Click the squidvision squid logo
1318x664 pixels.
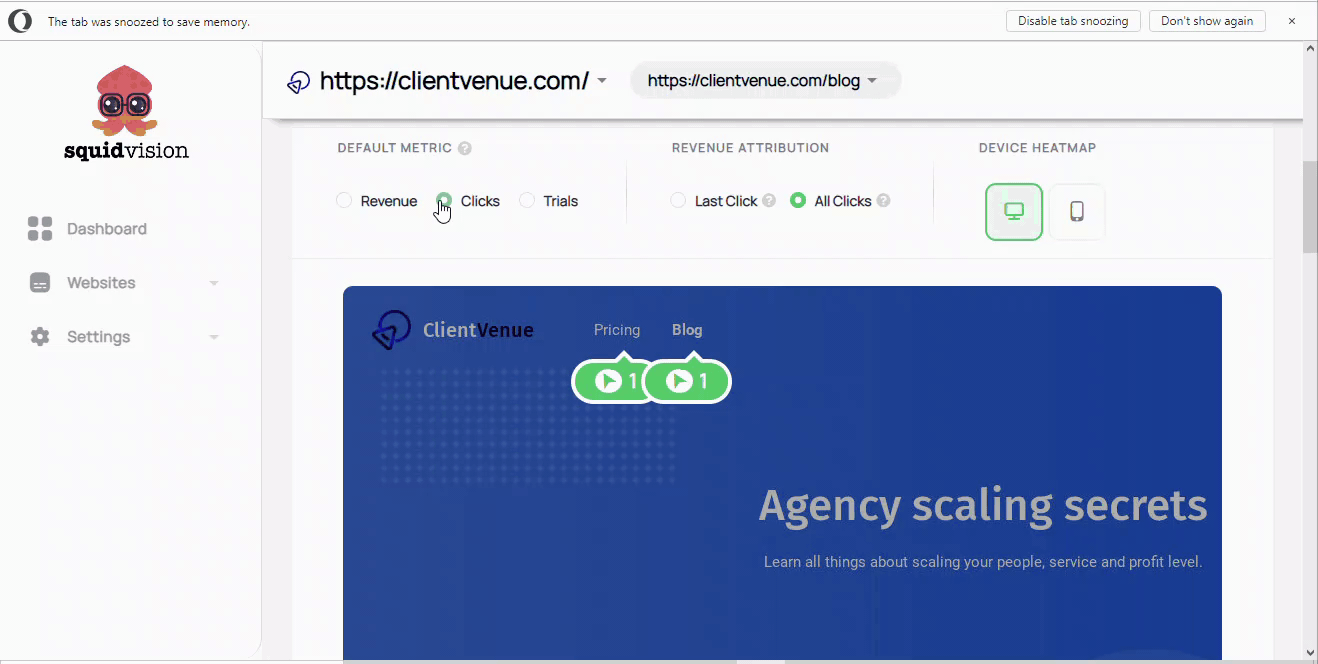click(125, 101)
